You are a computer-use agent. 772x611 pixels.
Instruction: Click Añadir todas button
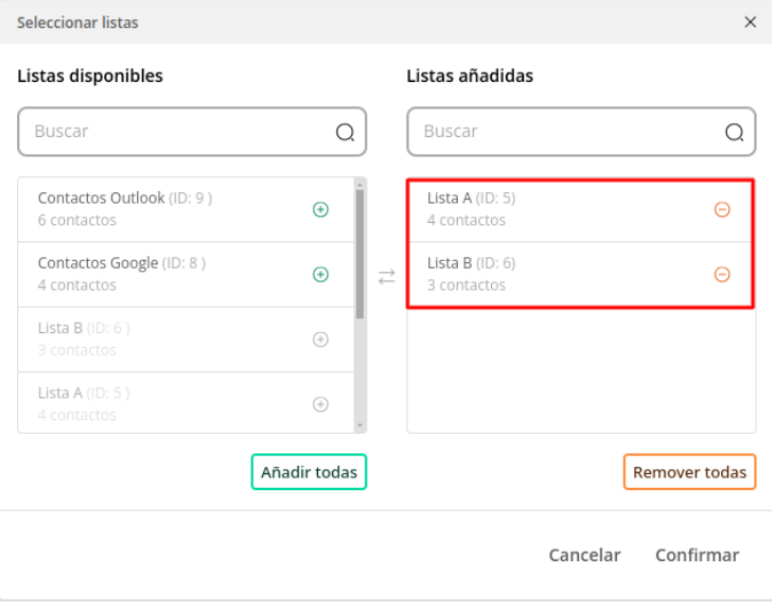pyautogui.click(x=309, y=472)
